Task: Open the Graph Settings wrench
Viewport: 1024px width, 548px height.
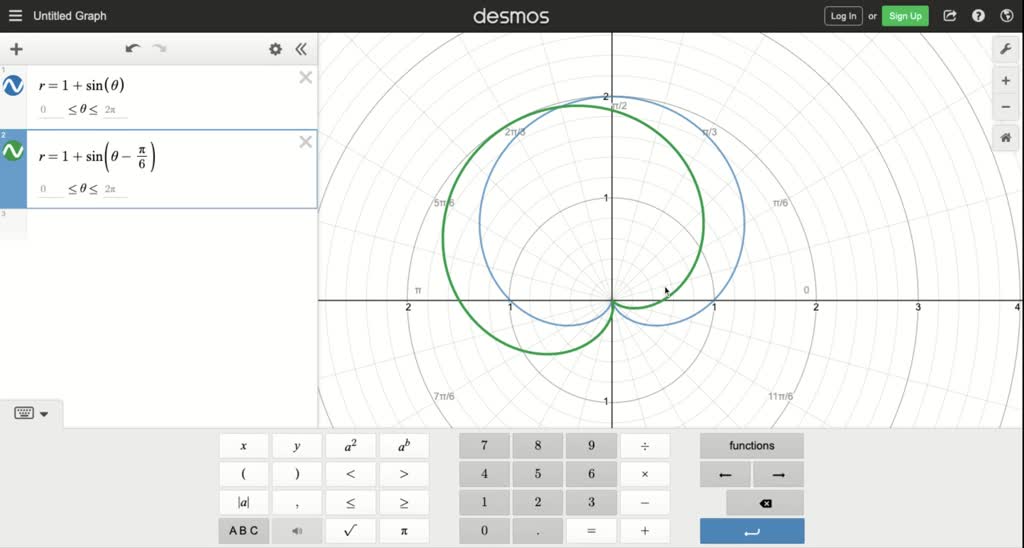Action: (1005, 49)
